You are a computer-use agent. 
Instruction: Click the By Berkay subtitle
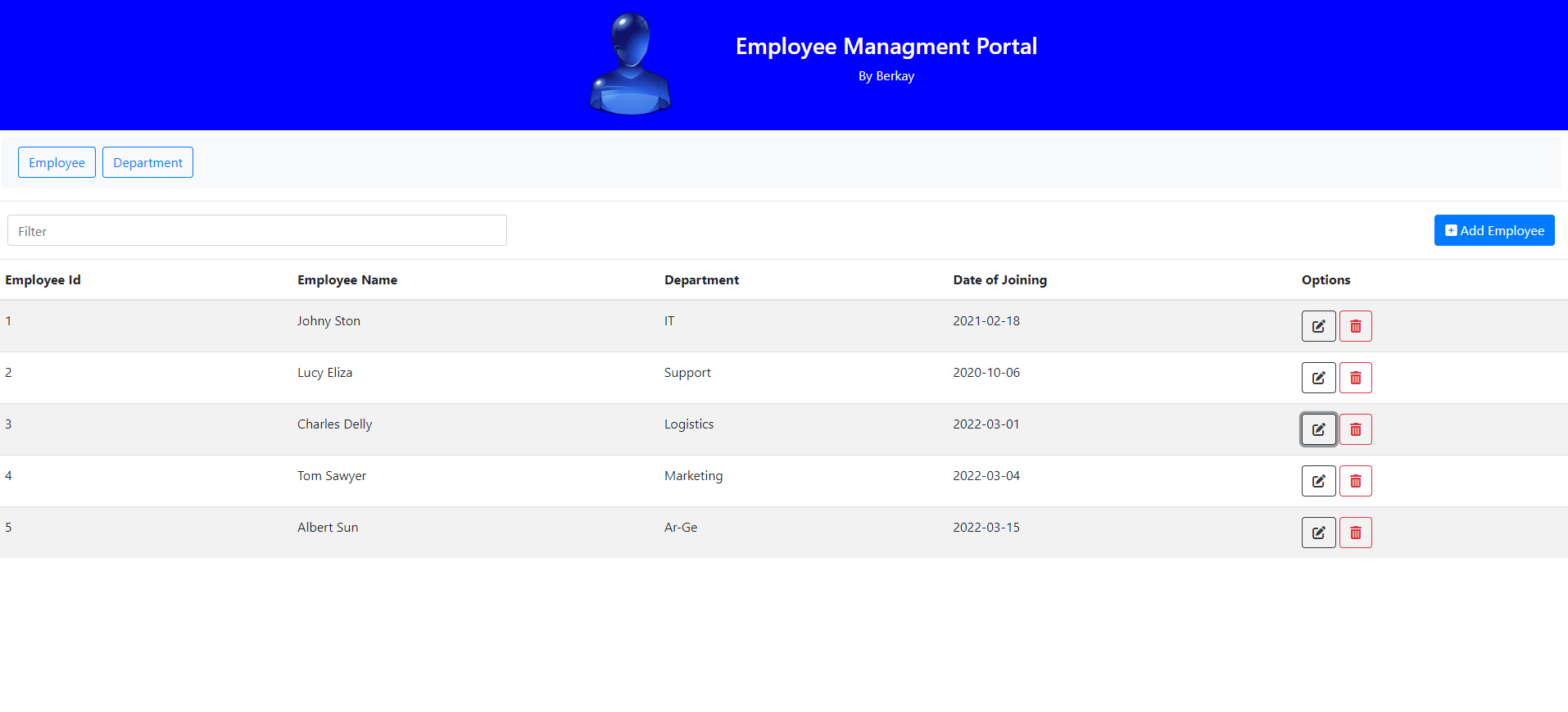886,76
